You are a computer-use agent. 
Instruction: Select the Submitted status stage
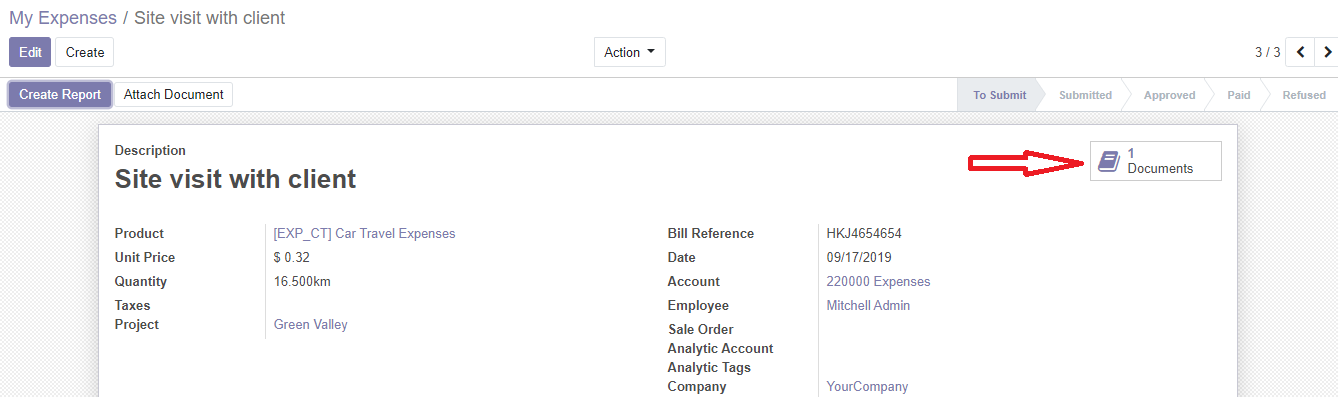click(1085, 95)
